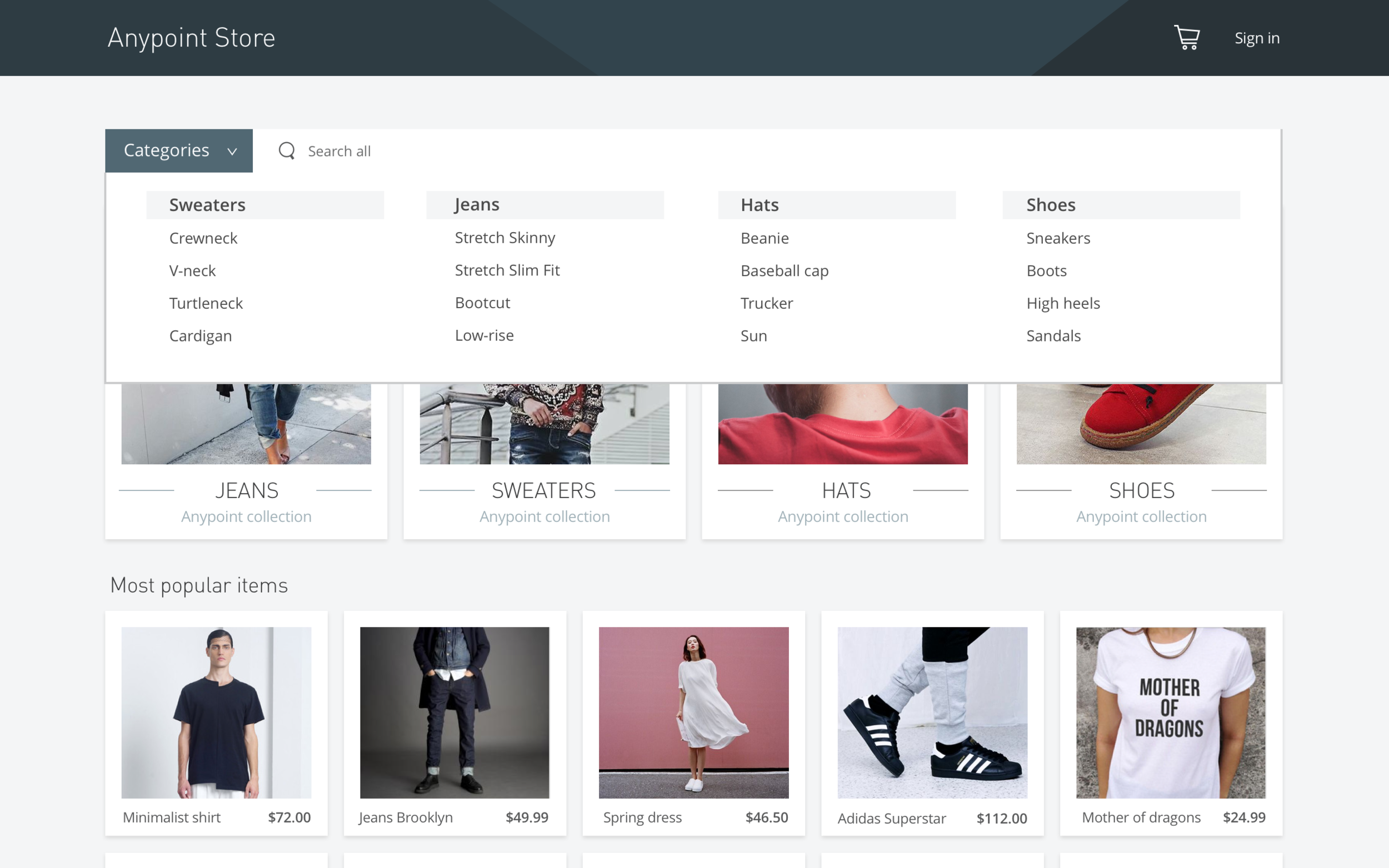Choose Baseball cap under Hats
Screen dimensions: 1389x868
point(785,271)
